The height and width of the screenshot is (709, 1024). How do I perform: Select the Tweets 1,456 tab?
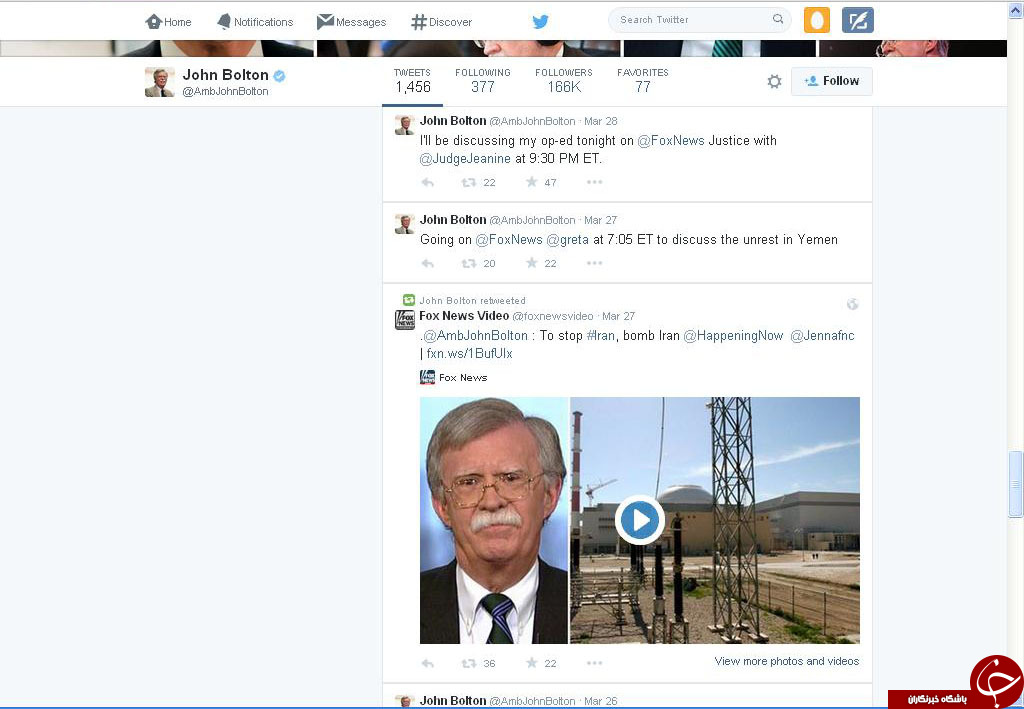click(412, 81)
